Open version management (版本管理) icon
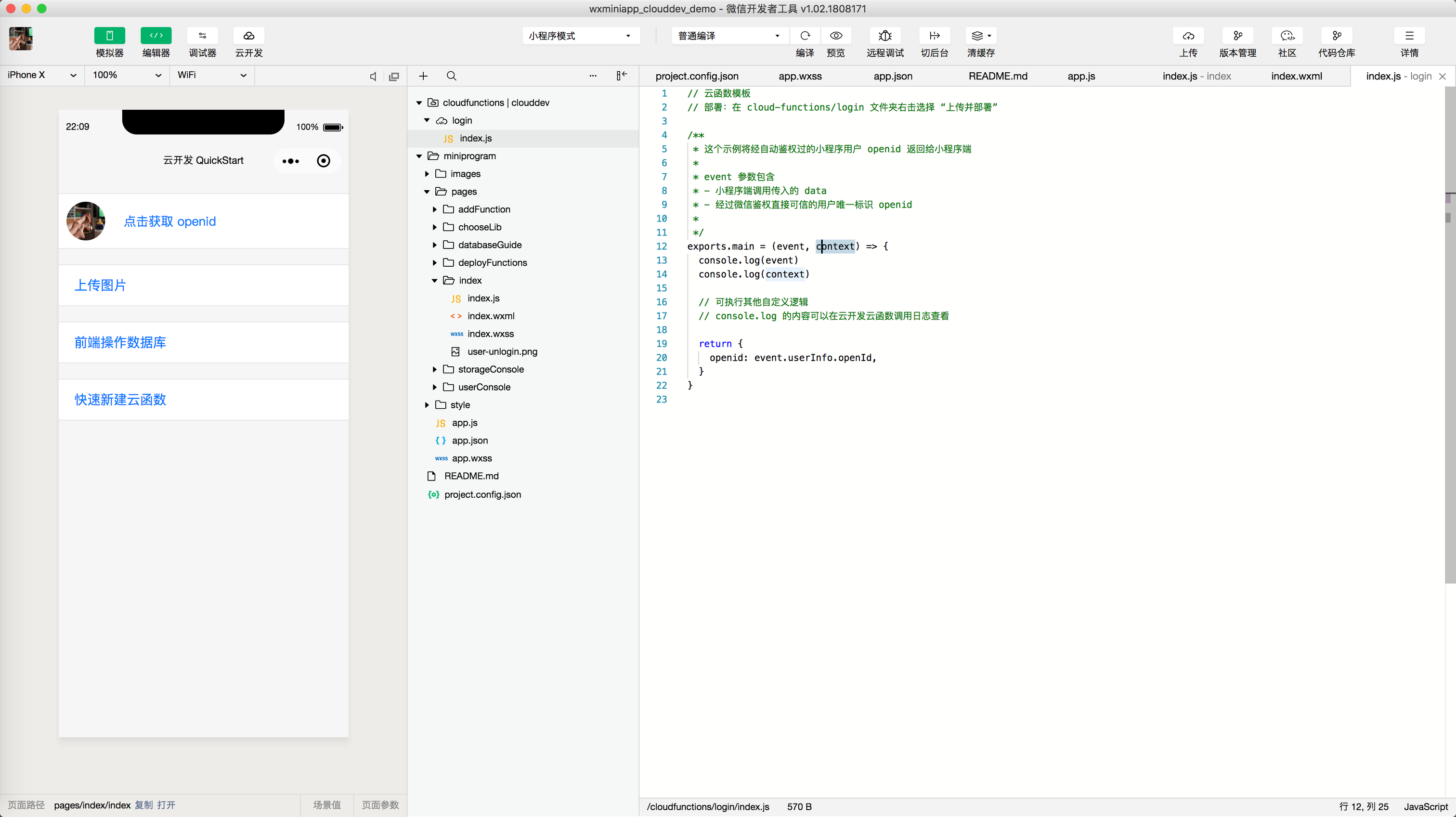Screen dimensions: 1456x817 pos(1237,36)
